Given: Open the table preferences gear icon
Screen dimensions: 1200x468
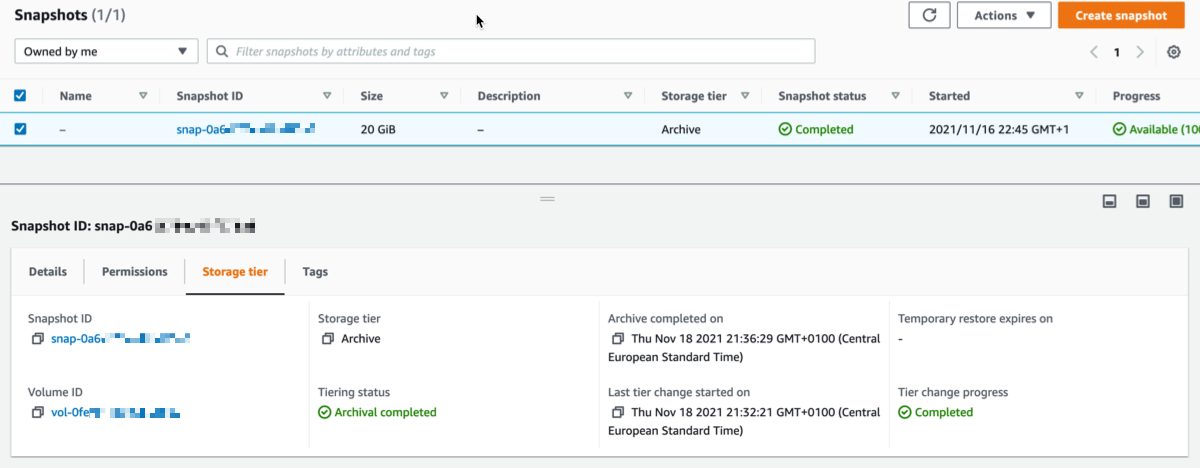Looking at the screenshot, I should (x=1174, y=52).
